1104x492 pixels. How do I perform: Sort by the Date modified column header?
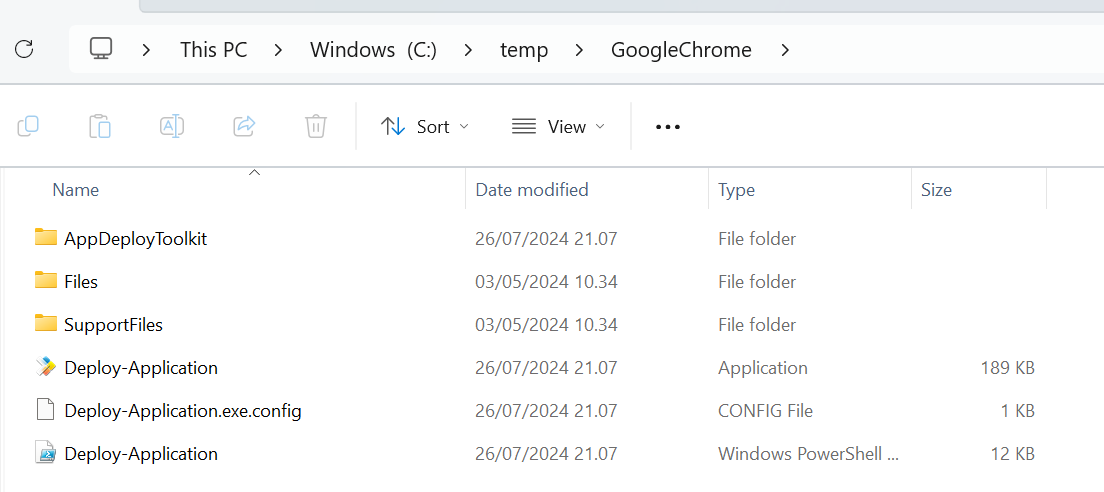(x=532, y=189)
